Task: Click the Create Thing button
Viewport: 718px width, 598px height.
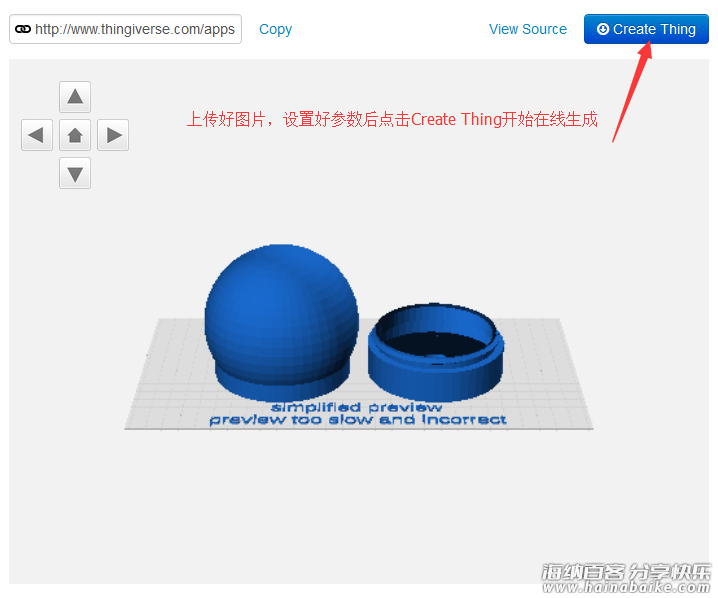Action: click(646, 29)
